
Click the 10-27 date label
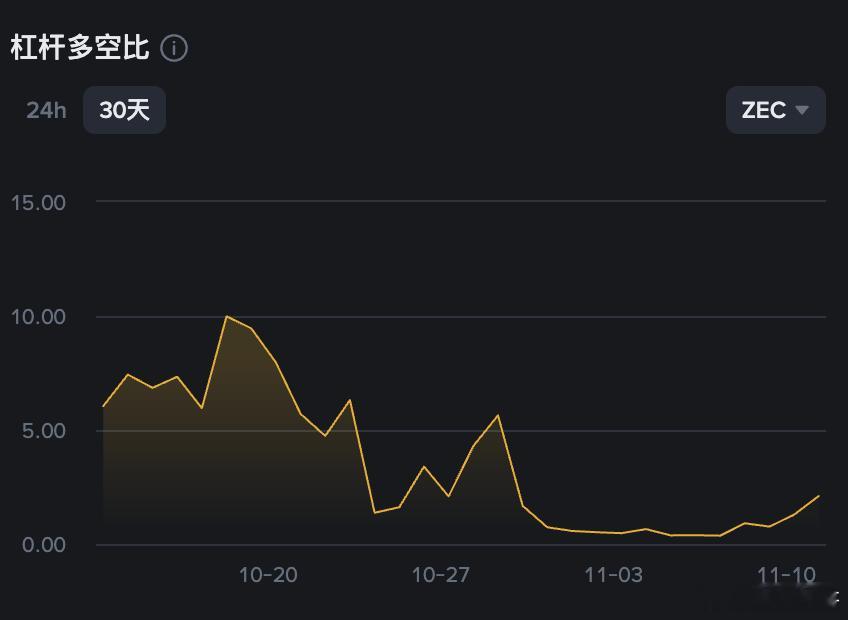click(440, 575)
